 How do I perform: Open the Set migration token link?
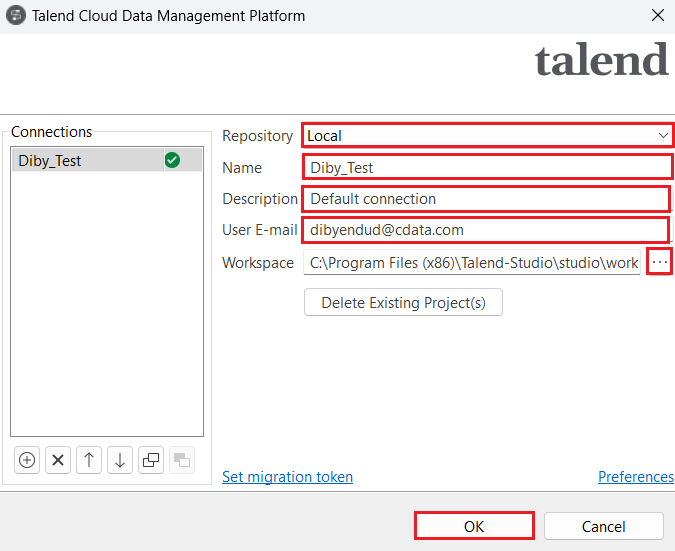coord(287,477)
